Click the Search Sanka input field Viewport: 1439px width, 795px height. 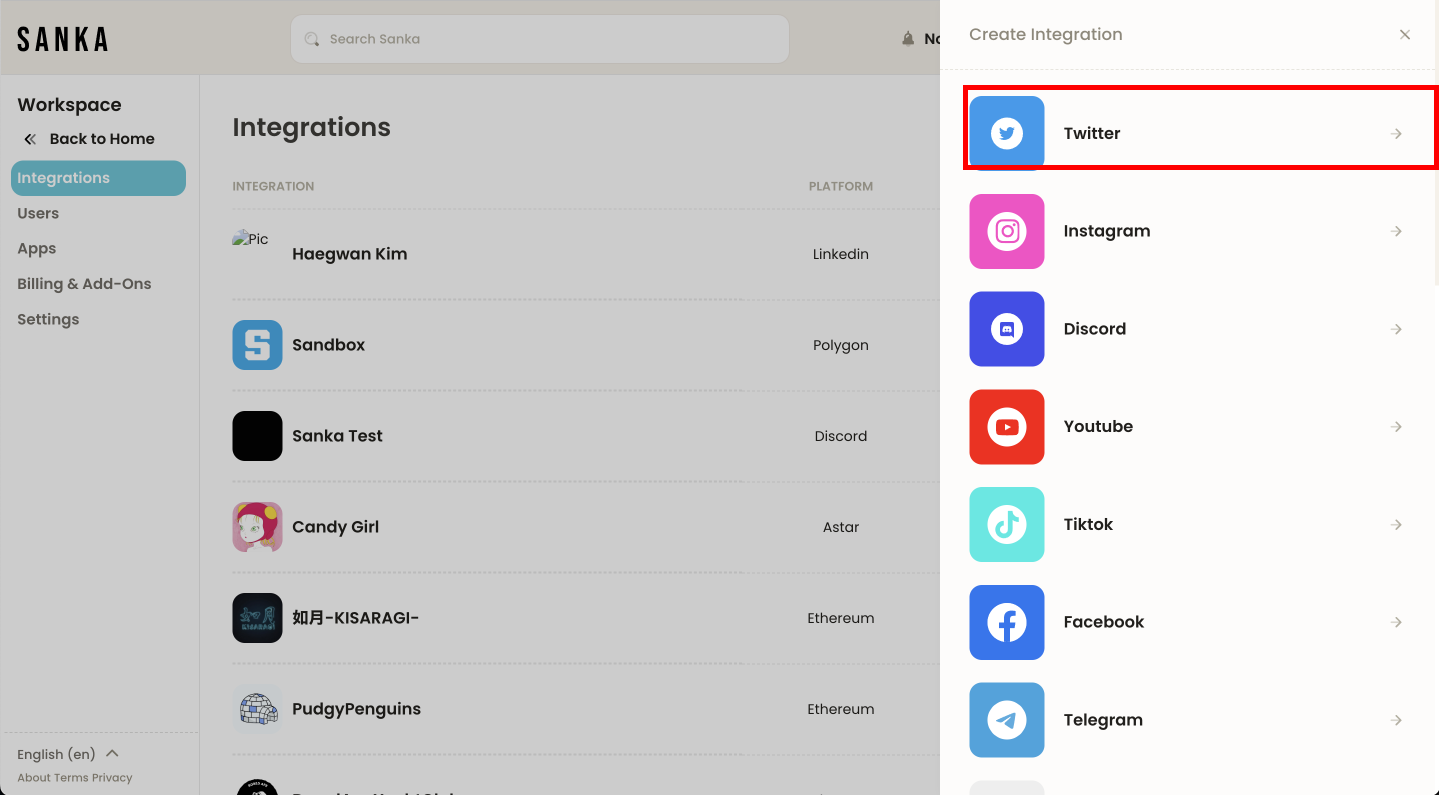point(540,39)
